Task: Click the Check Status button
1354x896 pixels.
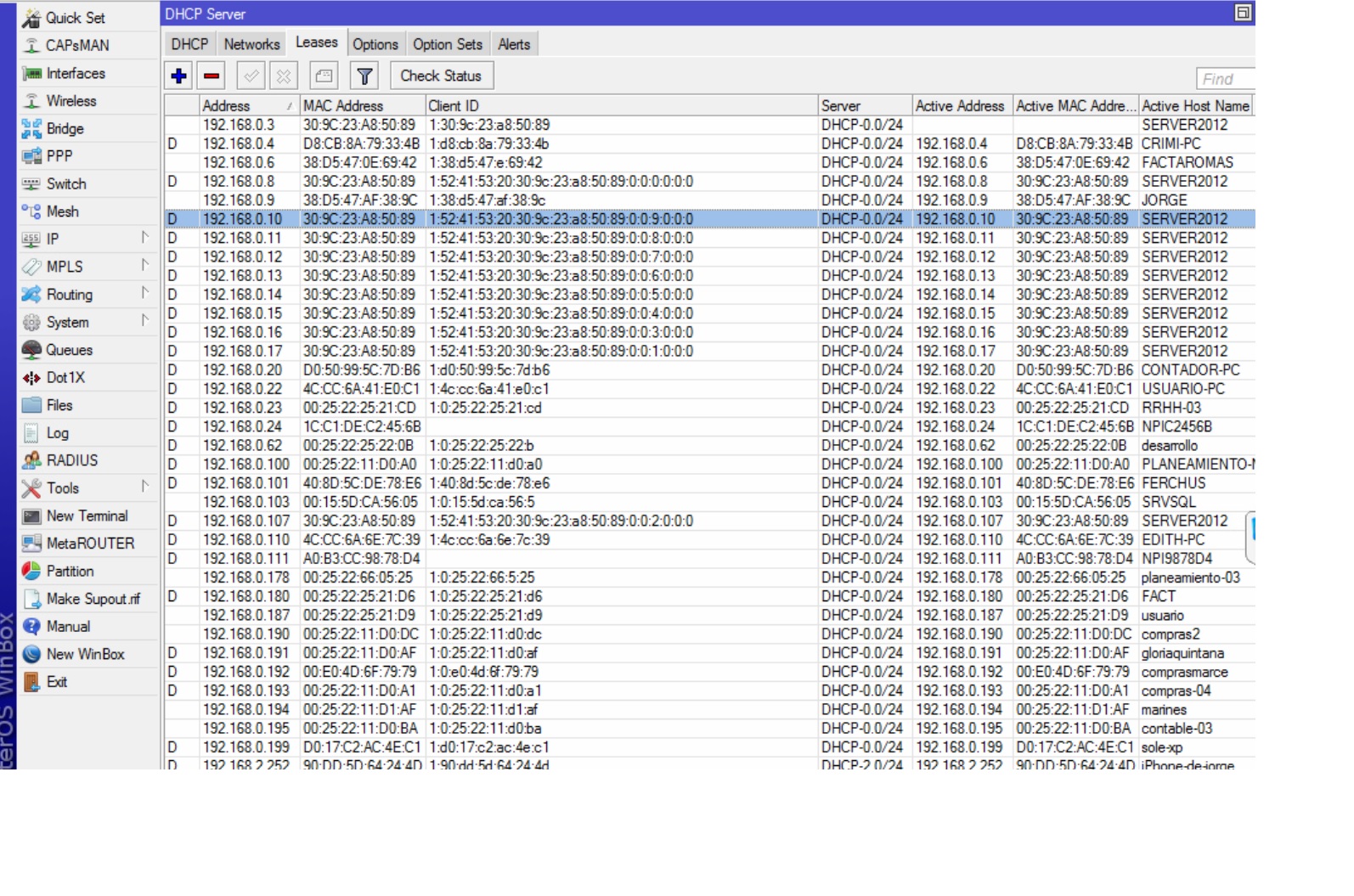Action: [x=442, y=76]
